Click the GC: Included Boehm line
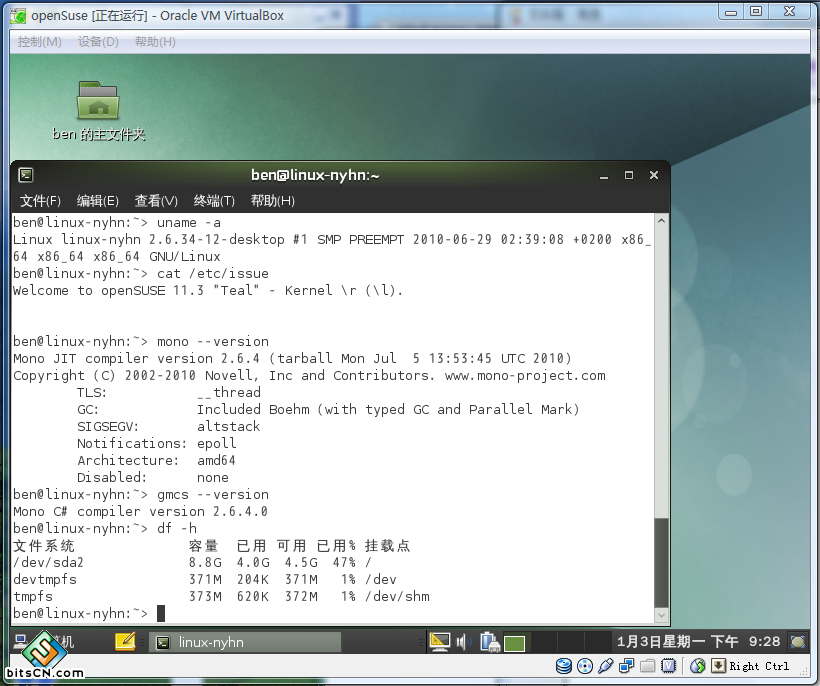 [x=328, y=409]
